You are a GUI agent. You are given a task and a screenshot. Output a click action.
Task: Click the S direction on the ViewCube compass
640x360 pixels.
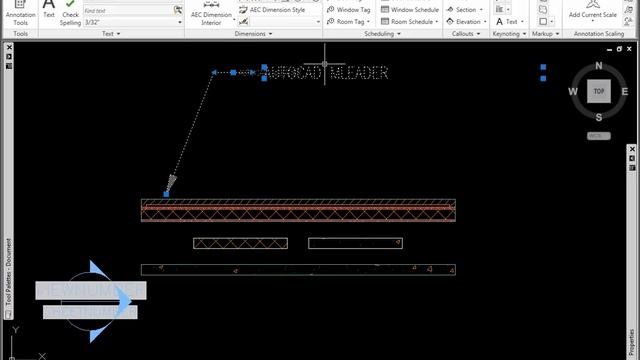tap(599, 118)
